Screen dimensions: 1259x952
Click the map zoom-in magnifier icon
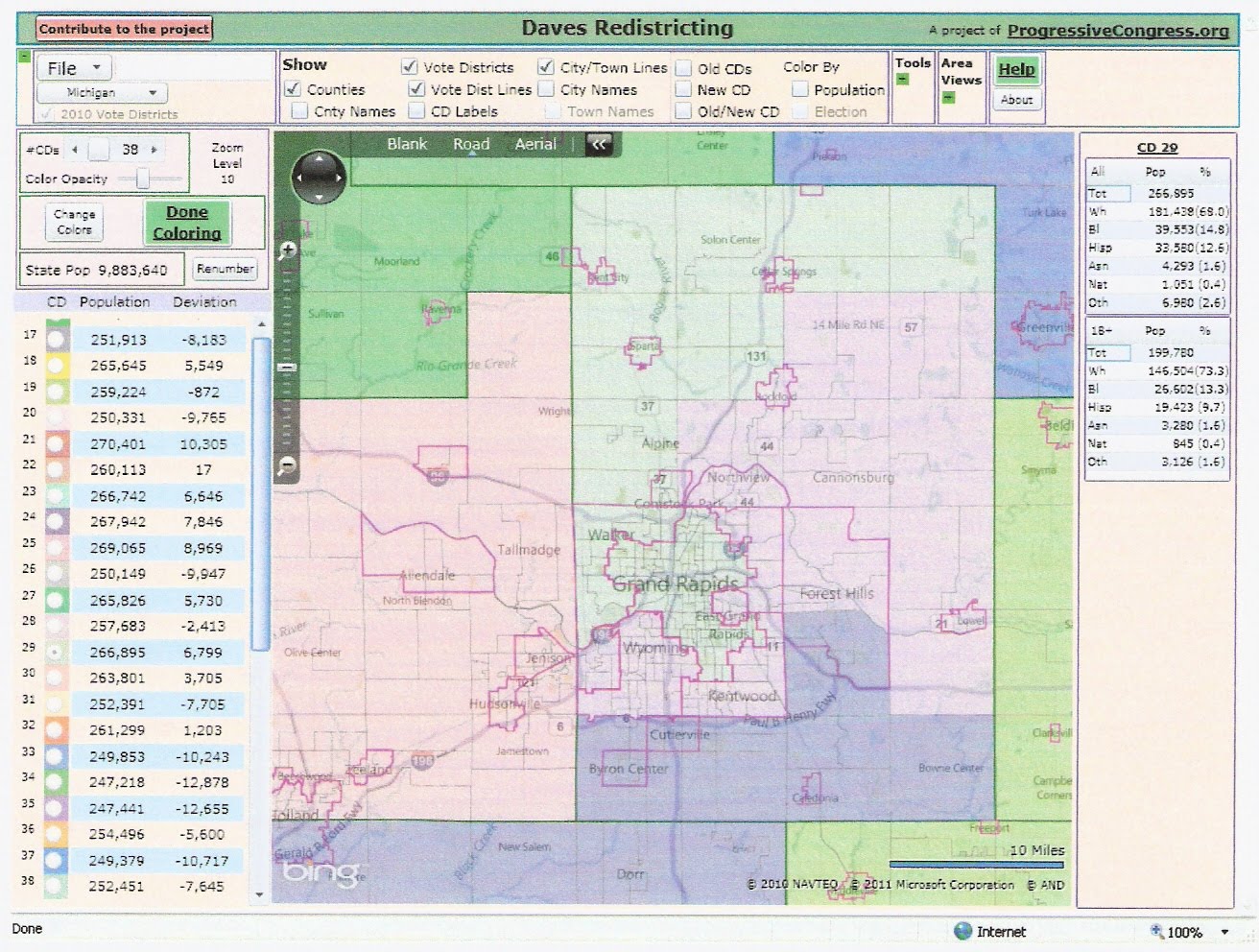tap(287, 251)
